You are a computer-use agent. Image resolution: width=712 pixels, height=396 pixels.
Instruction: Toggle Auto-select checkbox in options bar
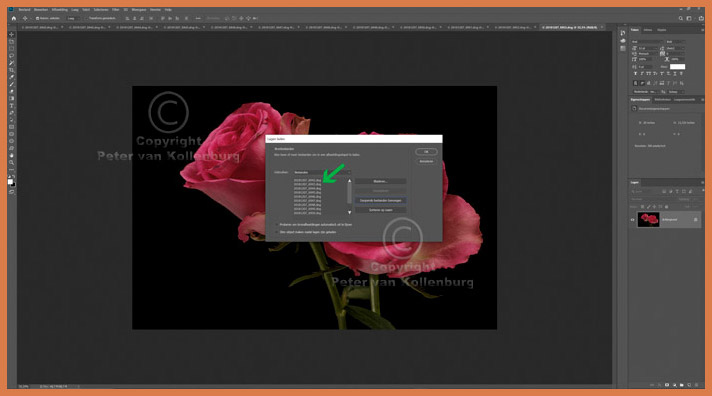[37, 19]
